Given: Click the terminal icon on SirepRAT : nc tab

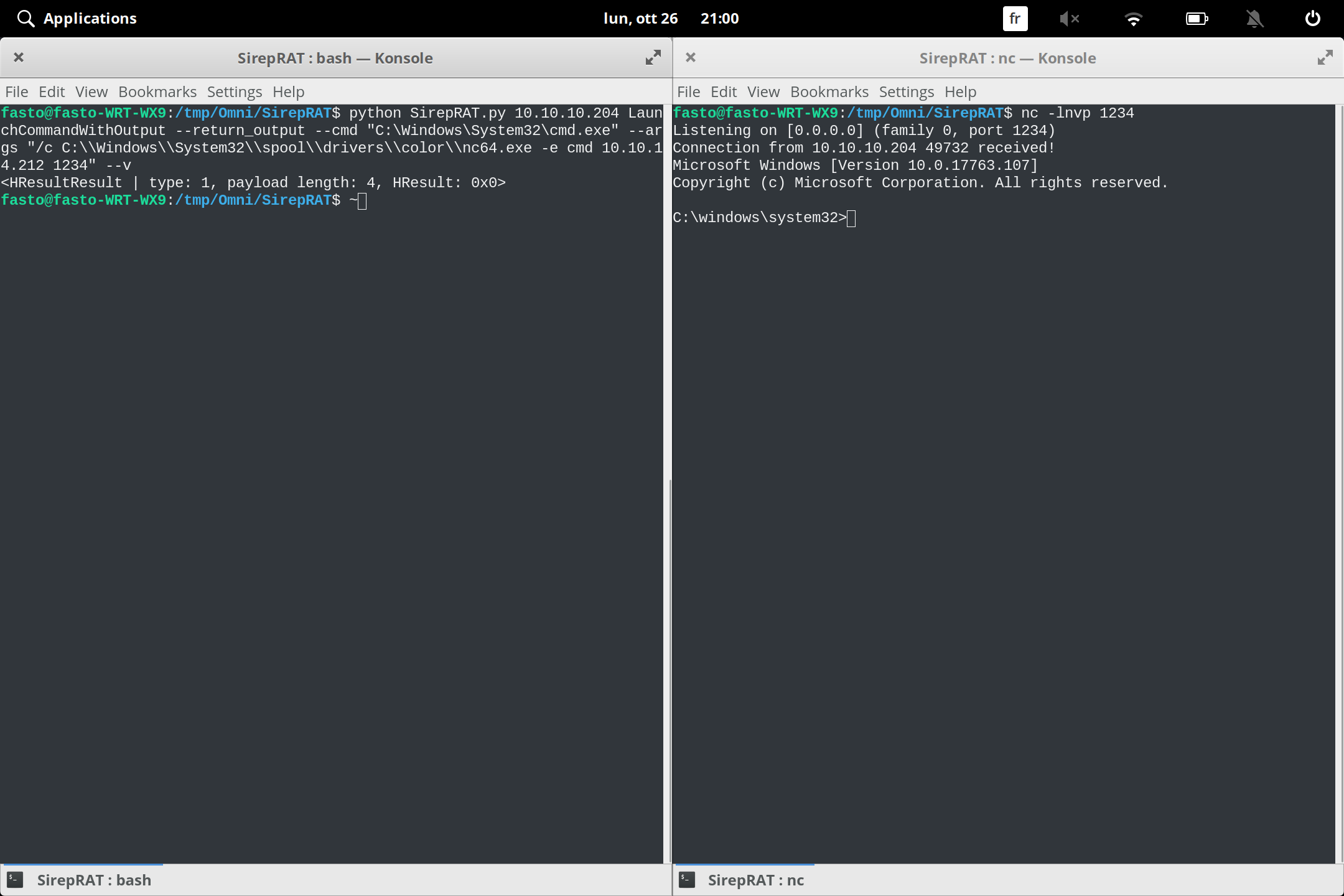Looking at the screenshot, I should pyautogui.click(x=687, y=879).
